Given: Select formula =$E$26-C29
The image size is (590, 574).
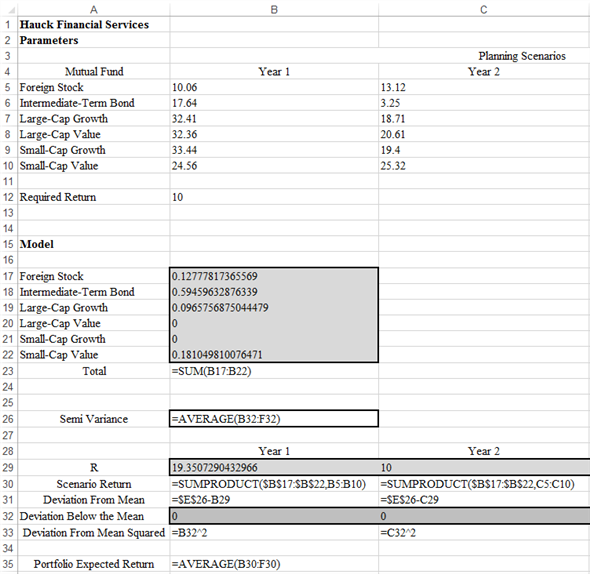Looking at the screenshot, I should (484, 500).
